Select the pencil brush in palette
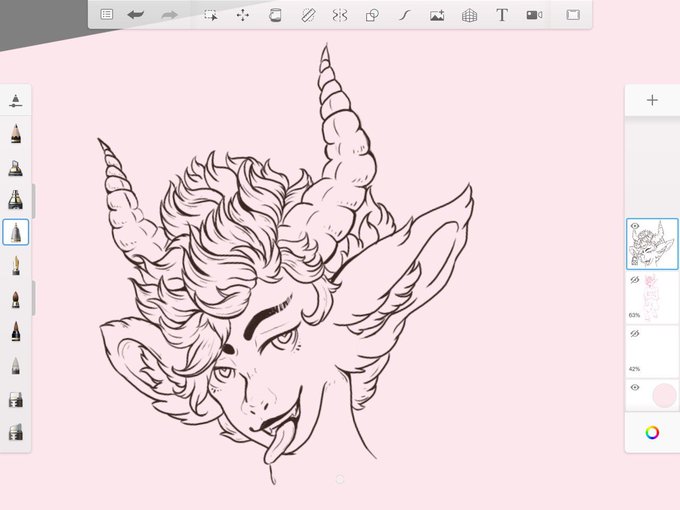680x510 pixels. point(16,133)
